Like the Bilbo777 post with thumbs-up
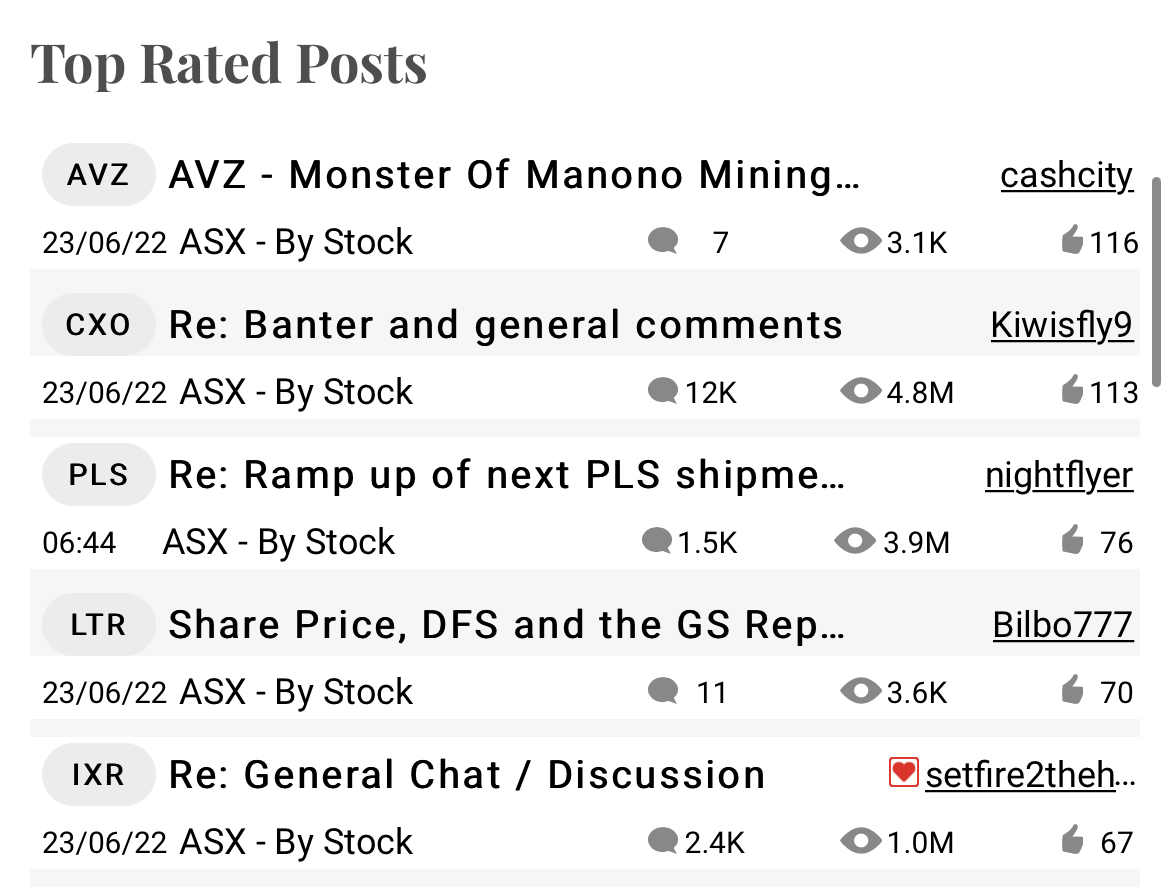Viewport: 1170px width, 890px height. coord(1072,690)
